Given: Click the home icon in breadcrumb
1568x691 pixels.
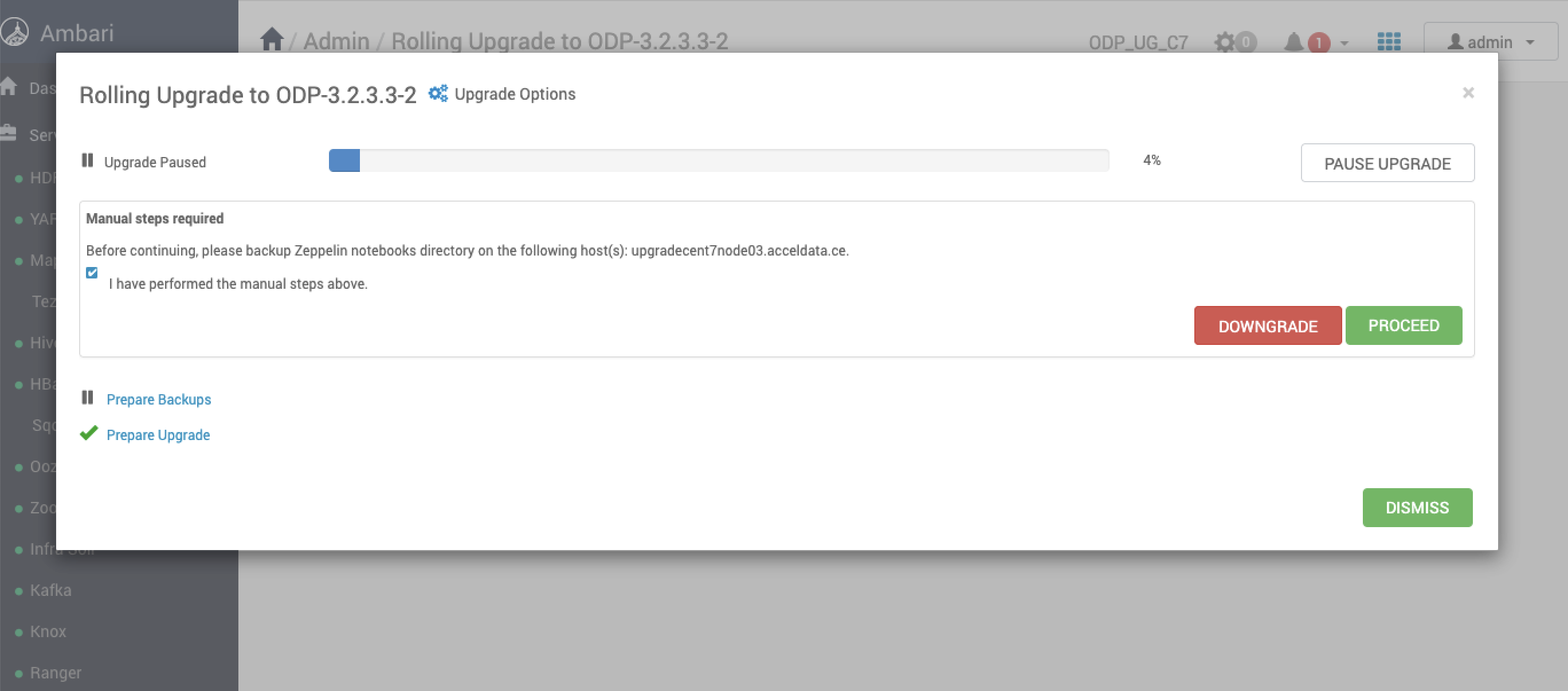Looking at the screenshot, I should click(272, 40).
